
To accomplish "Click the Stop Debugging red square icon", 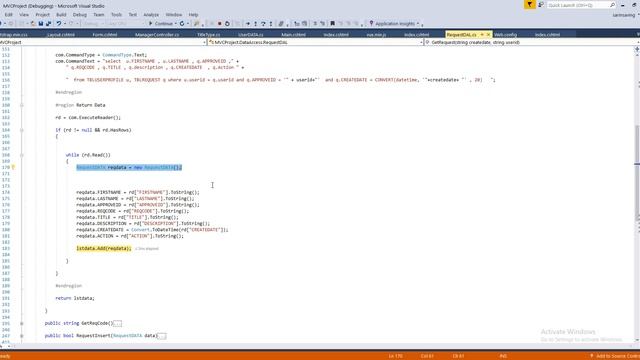I will (220, 24).
